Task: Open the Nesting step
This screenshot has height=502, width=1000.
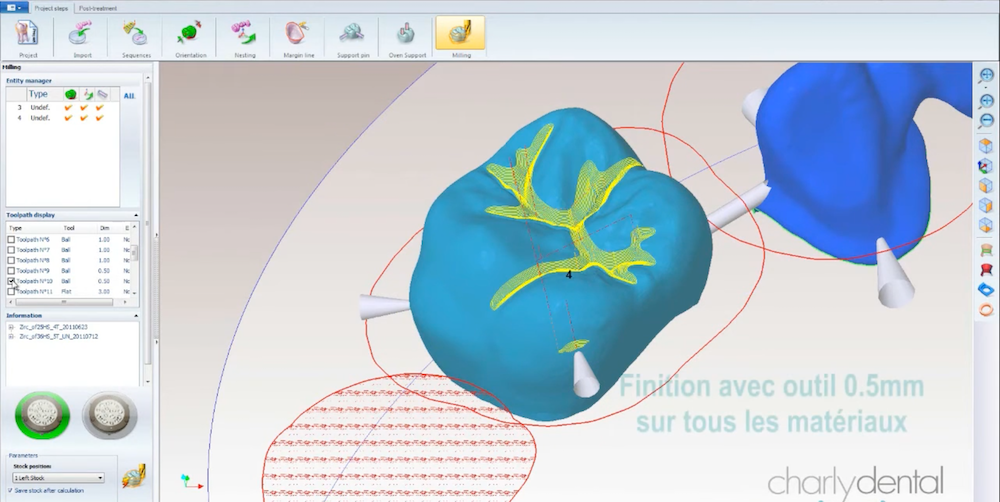Action: pos(244,37)
